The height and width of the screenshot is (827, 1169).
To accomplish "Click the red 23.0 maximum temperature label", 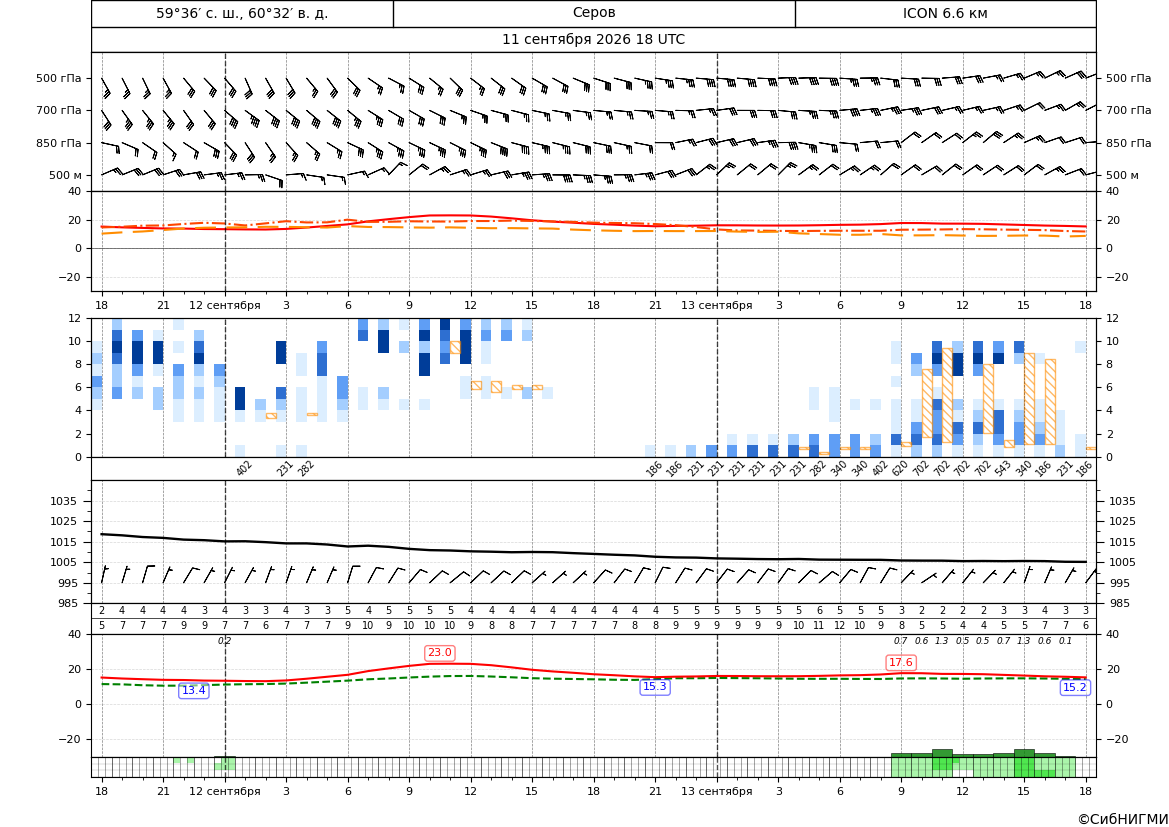I will click(439, 653).
